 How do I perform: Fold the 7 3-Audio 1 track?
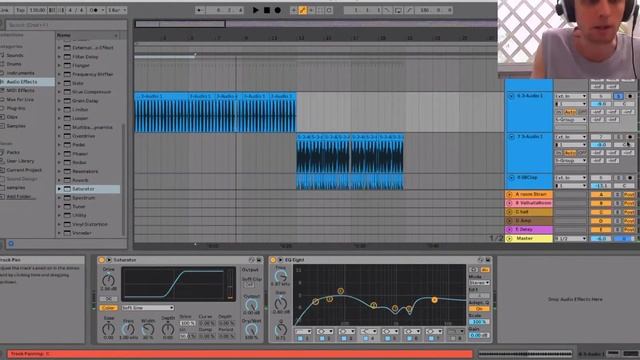(511, 137)
